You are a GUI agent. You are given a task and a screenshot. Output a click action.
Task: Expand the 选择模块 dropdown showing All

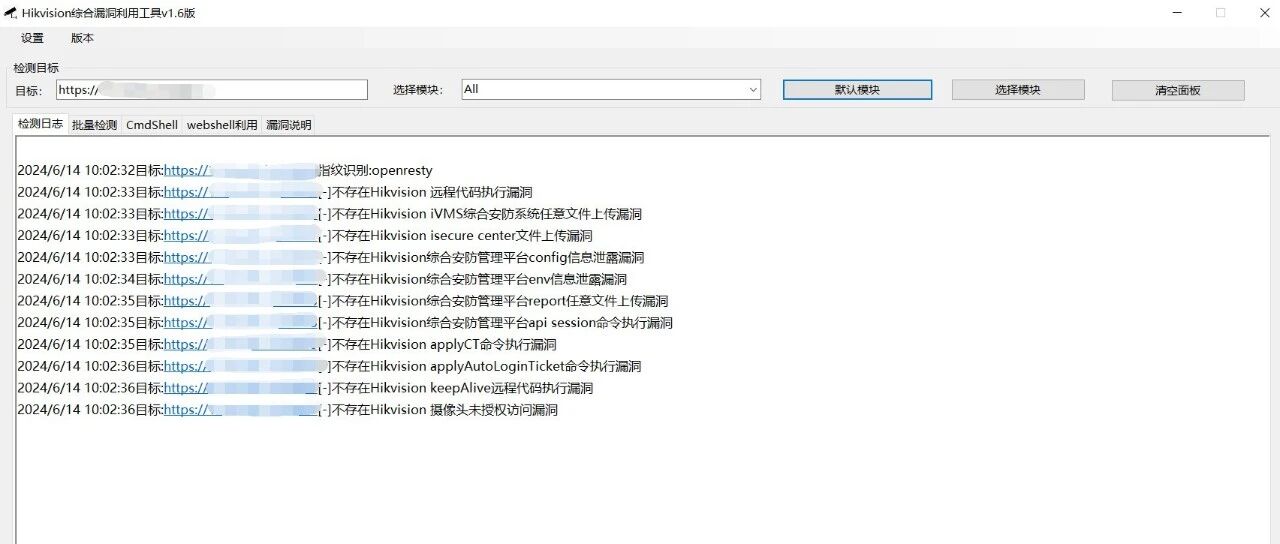click(611, 90)
